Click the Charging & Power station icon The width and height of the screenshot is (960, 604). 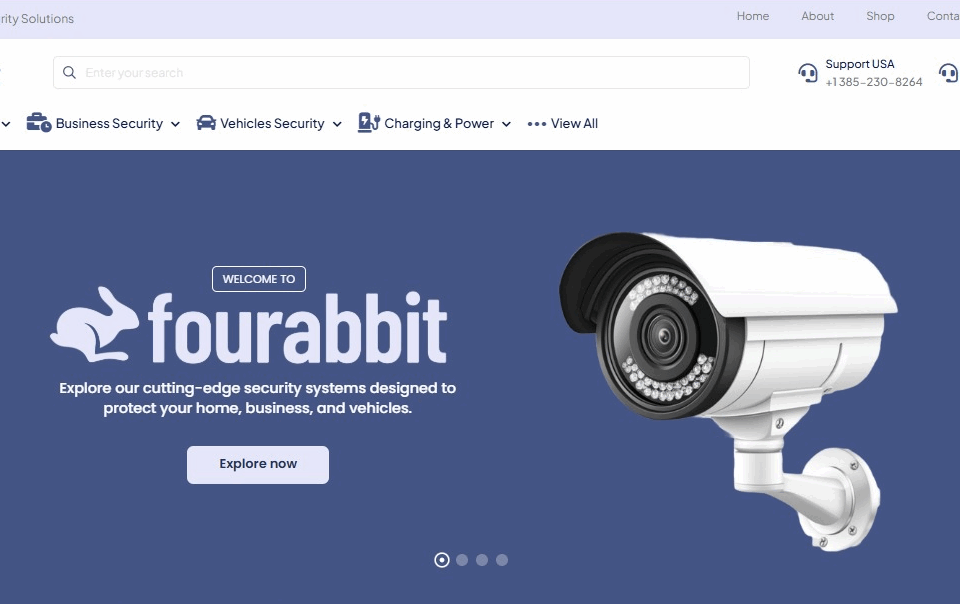pyautogui.click(x=369, y=122)
